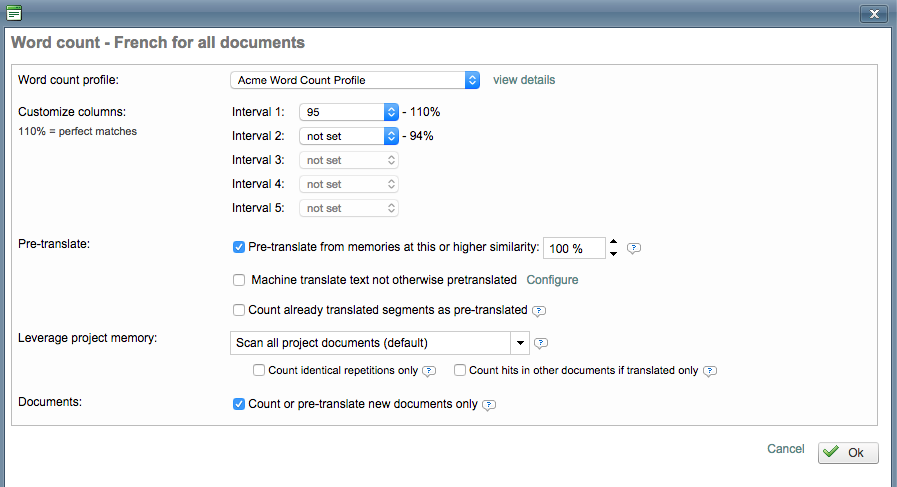This screenshot has width=897, height=487.
Task: Enable Count identical repetitions only
Action: (259, 370)
